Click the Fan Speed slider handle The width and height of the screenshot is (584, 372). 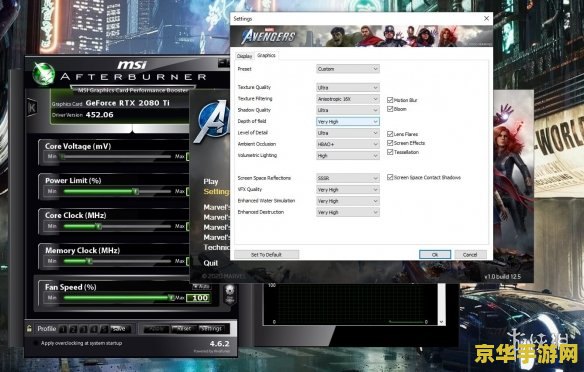(171, 298)
